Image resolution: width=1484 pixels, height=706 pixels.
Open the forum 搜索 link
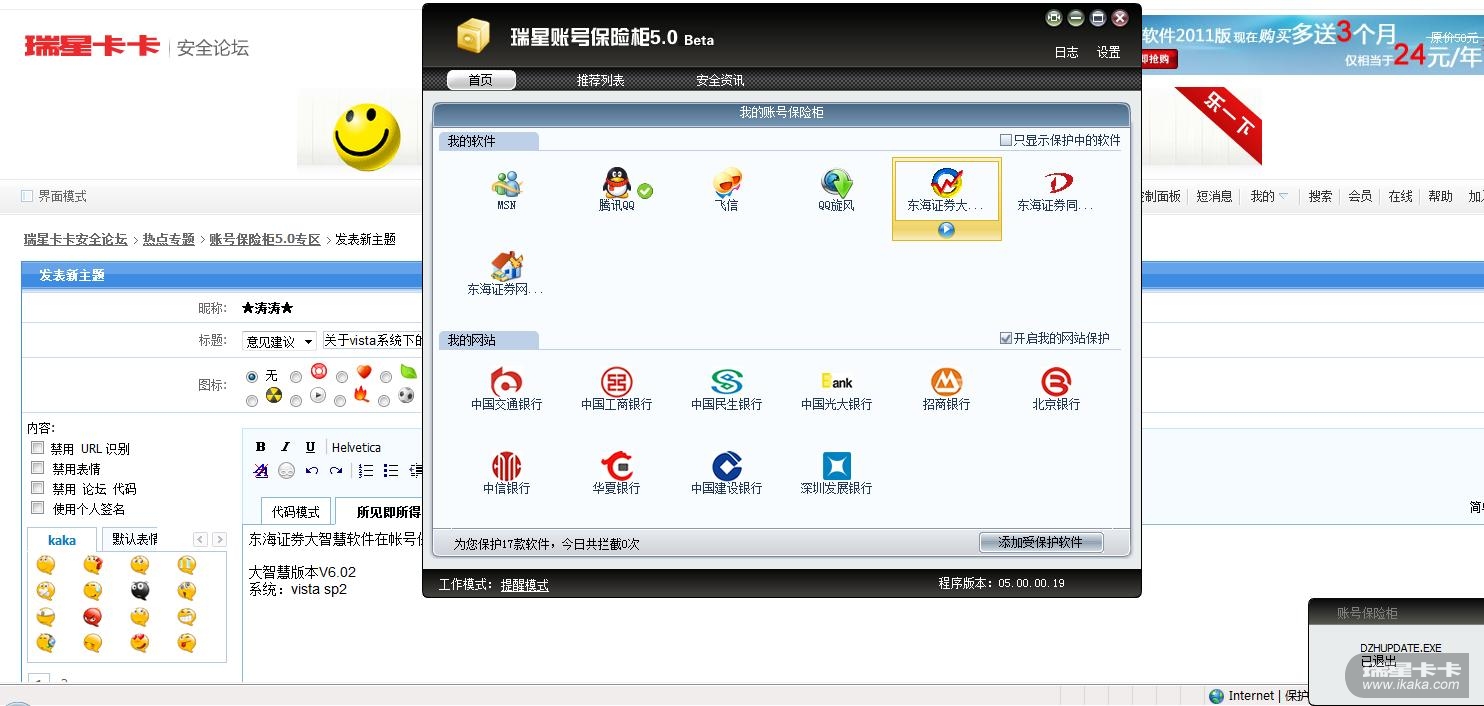(1320, 196)
